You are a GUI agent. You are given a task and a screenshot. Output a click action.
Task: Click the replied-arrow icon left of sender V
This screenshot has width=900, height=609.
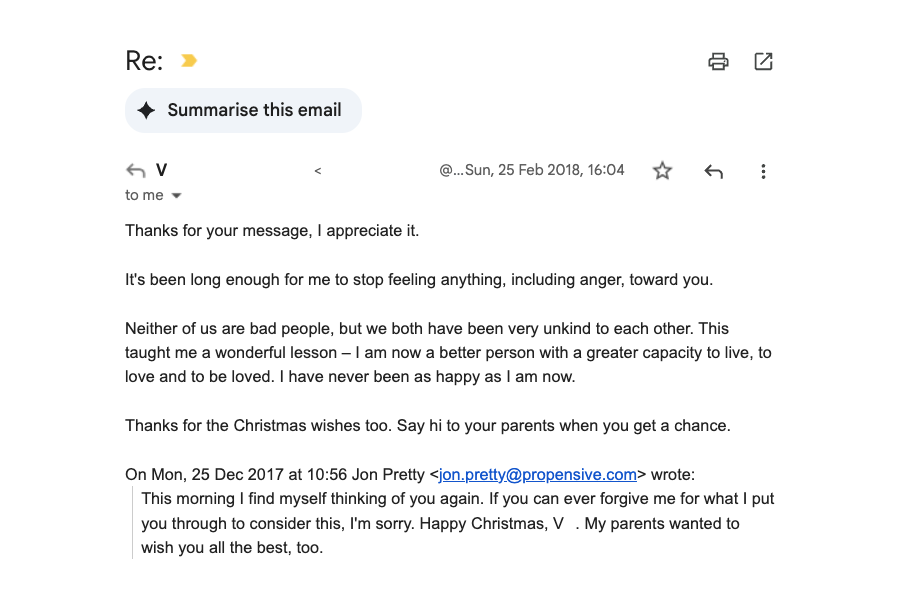click(136, 171)
